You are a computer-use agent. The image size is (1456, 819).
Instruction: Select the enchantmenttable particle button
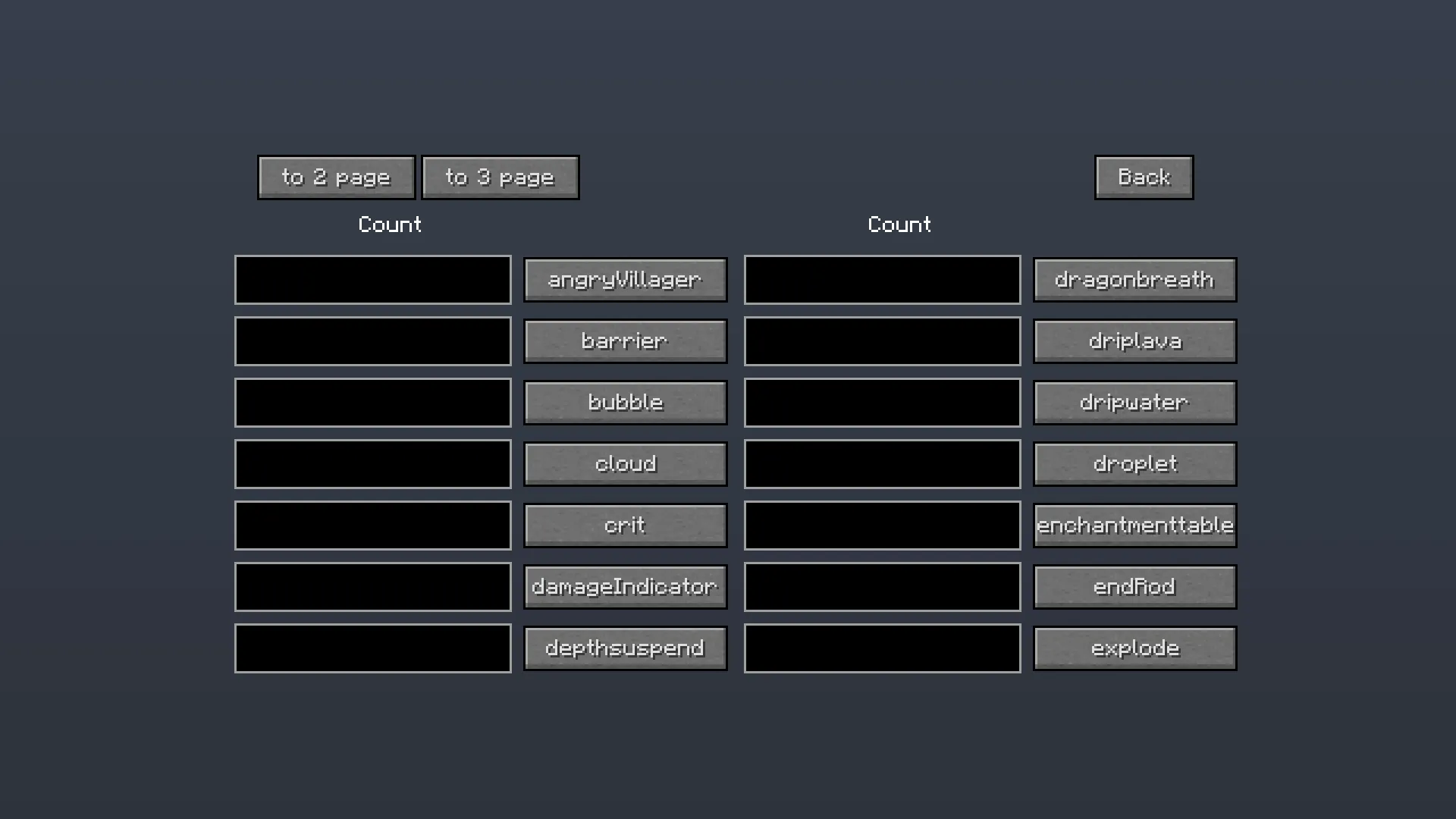[1134, 525]
